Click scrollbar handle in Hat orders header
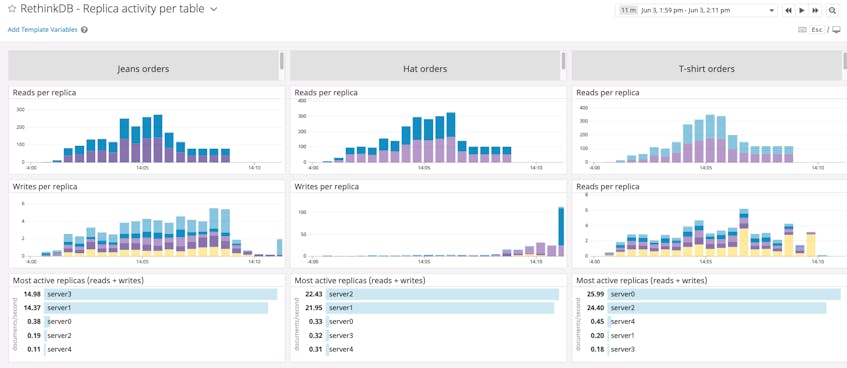The image size is (847, 368). point(563,61)
